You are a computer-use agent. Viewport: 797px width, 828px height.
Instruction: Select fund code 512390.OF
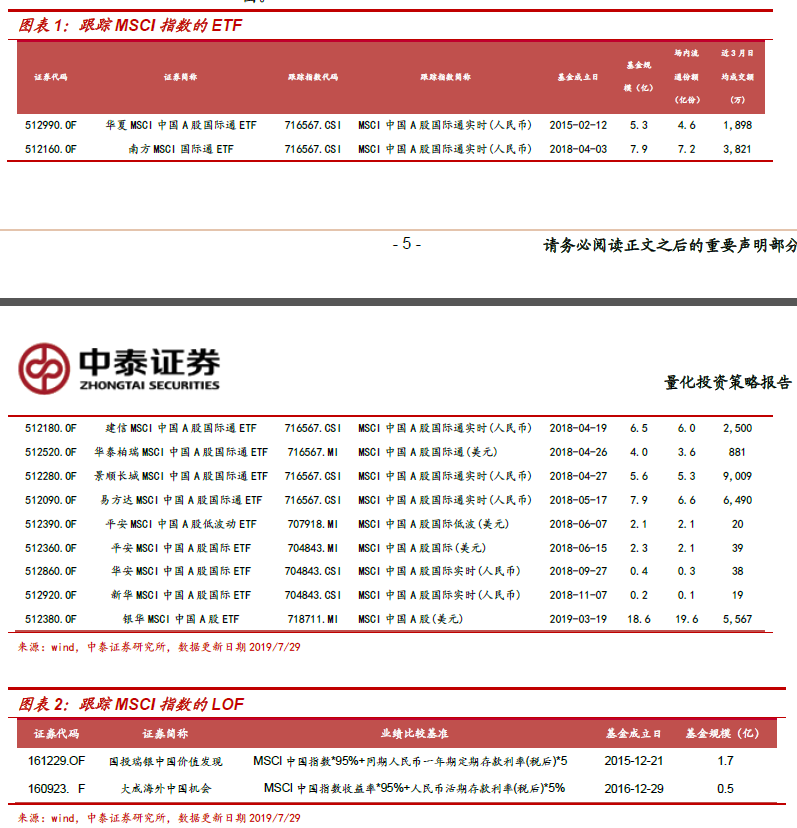point(51,524)
